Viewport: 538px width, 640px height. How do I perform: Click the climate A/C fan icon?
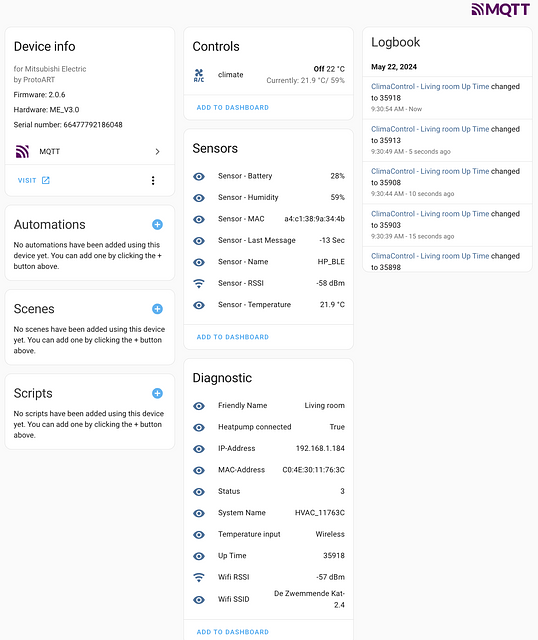pyautogui.click(x=199, y=75)
